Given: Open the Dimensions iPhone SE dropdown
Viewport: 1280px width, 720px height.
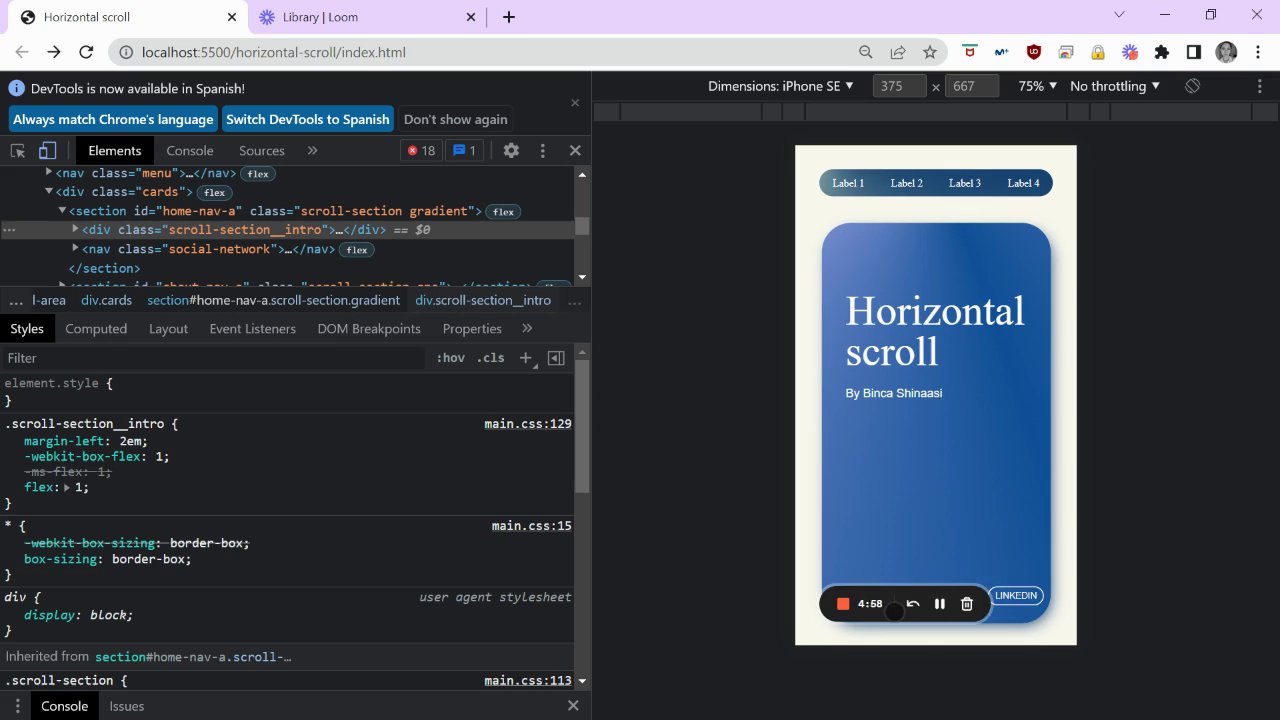Looking at the screenshot, I should point(781,86).
